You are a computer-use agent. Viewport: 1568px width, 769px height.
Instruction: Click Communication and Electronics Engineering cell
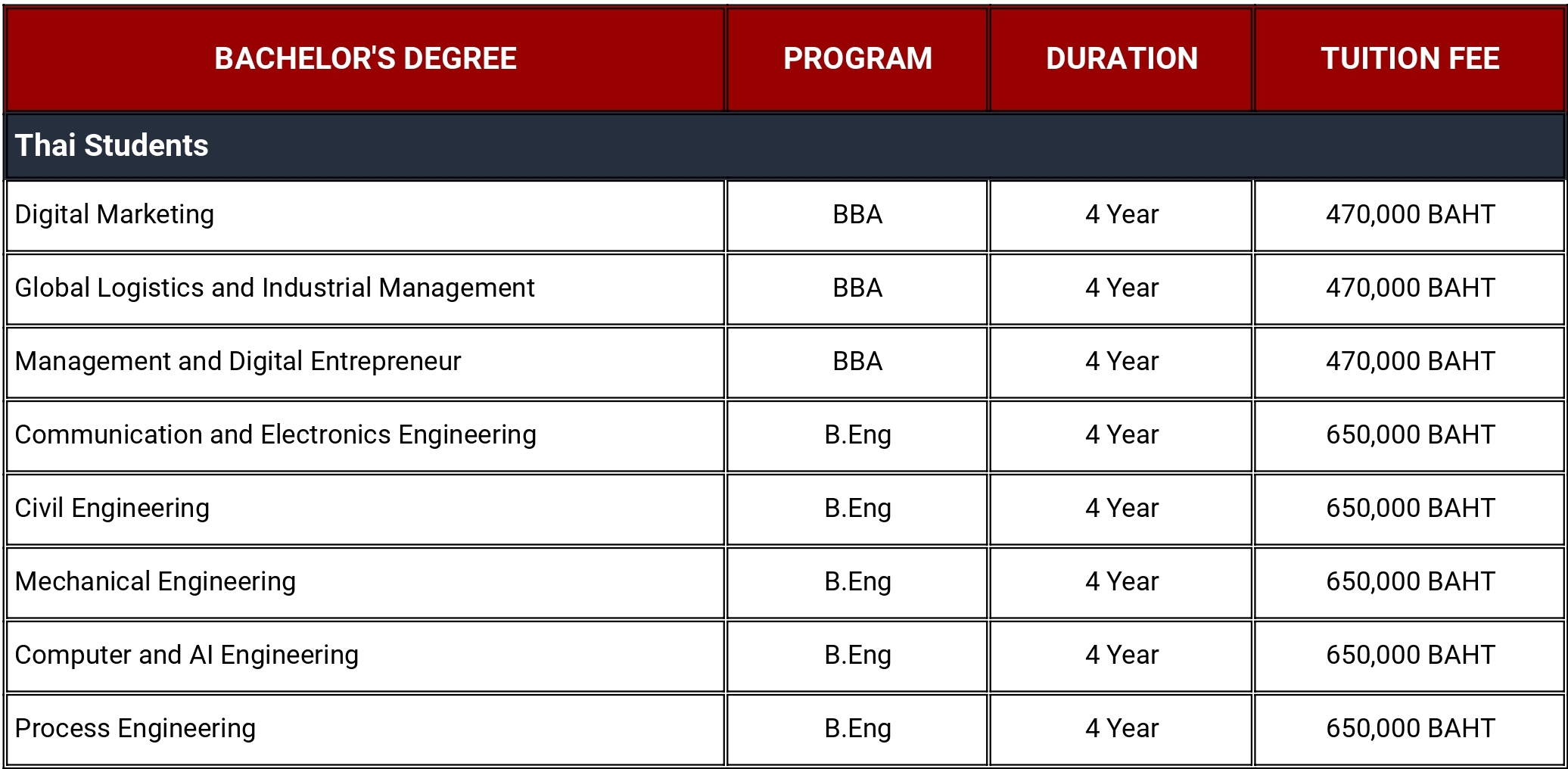tap(366, 436)
